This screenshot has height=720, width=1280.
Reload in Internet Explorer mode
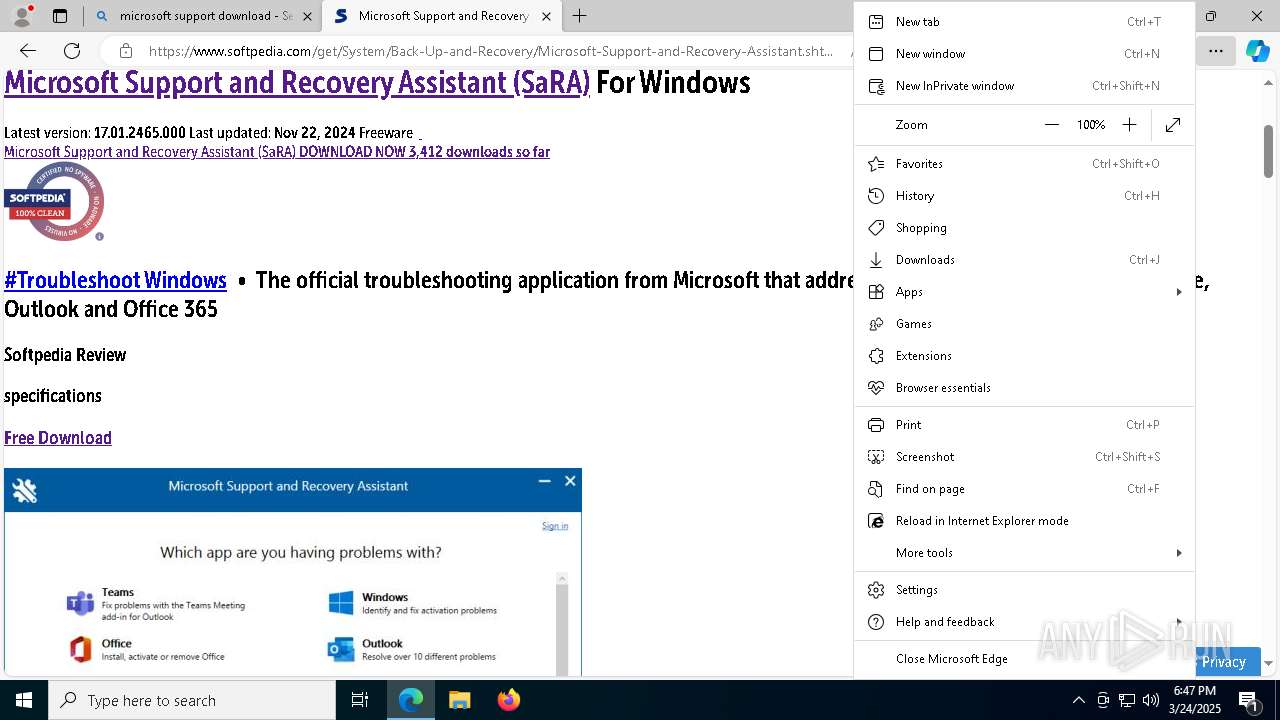(x=1024, y=521)
